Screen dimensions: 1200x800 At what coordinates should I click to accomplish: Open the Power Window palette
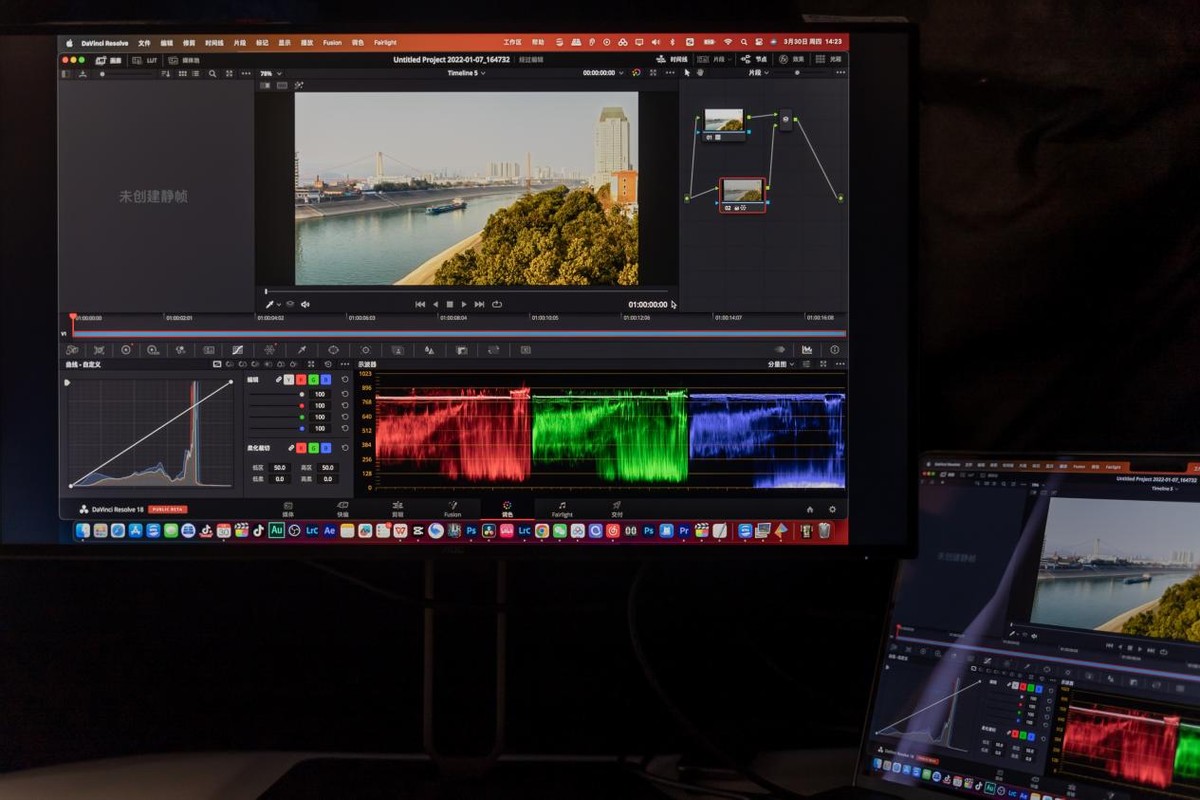(333, 350)
